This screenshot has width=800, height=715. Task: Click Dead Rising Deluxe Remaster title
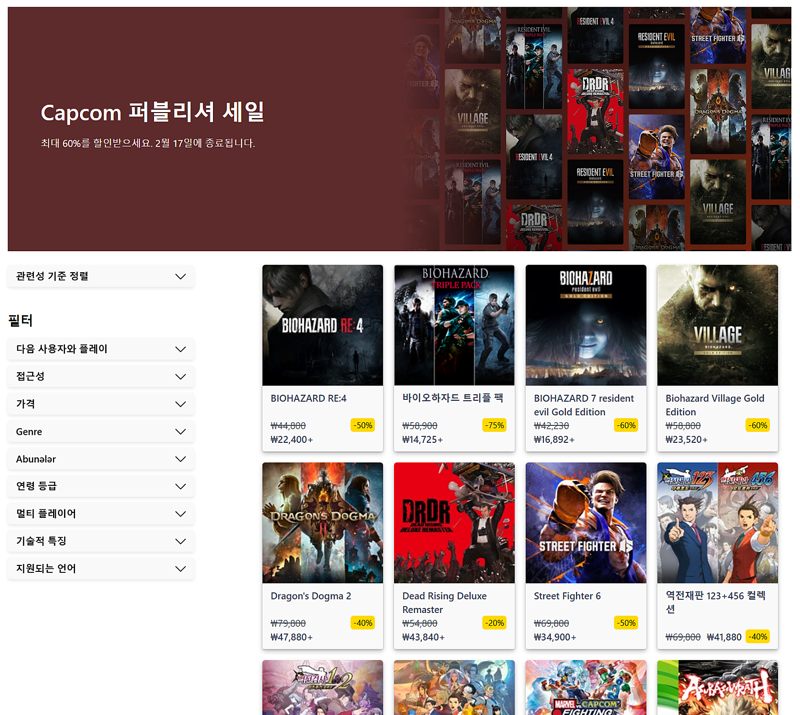tap(444, 603)
